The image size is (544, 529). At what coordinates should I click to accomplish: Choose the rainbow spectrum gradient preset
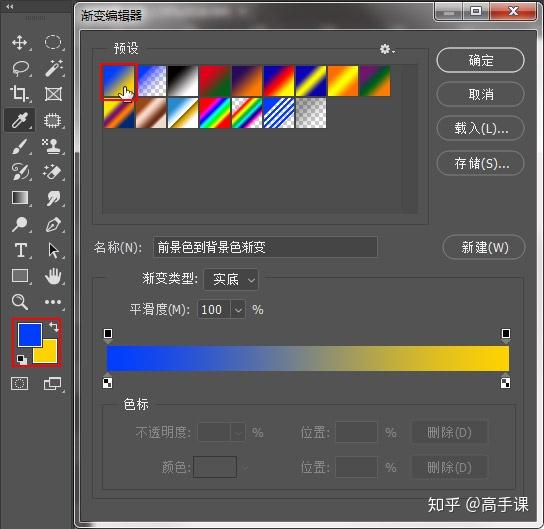click(215, 113)
